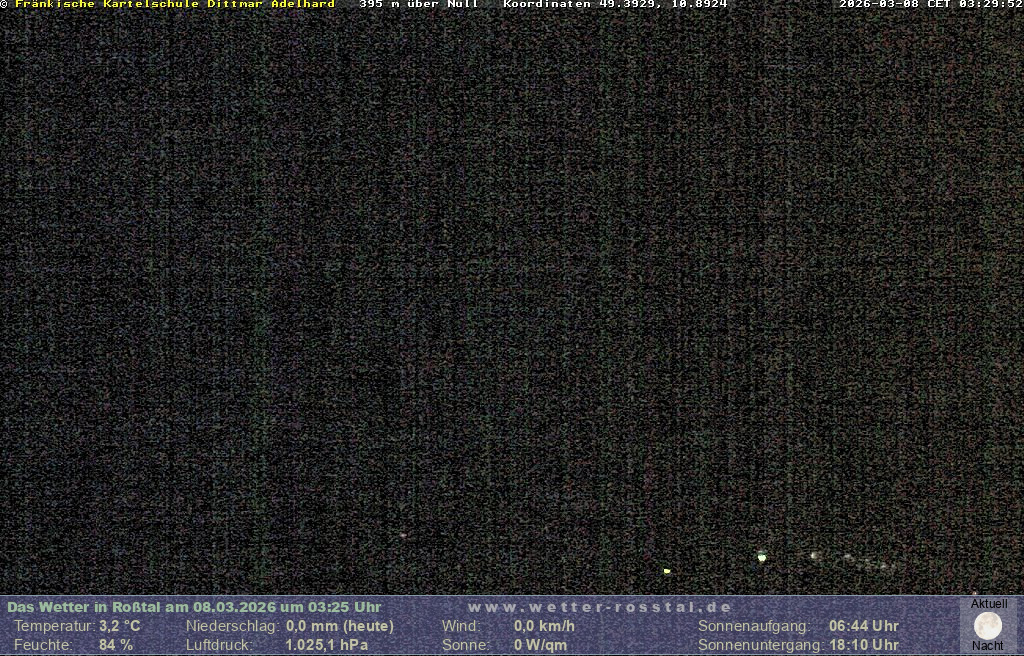Click the Niederschlag 0,0 mm (heute) value
The width and height of the screenshot is (1024, 656).
tap(339, 626)
